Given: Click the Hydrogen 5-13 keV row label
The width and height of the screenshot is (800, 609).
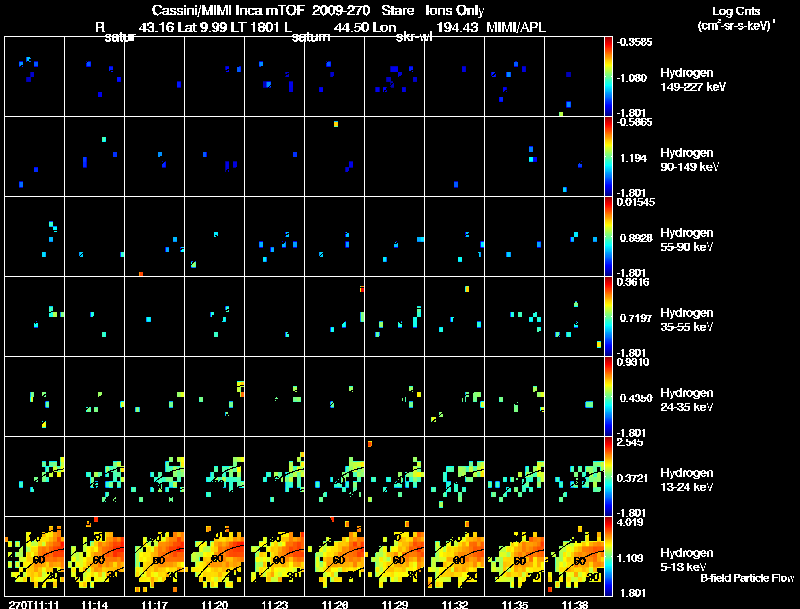Looking at the screenshot, I should tap(687, 560).
